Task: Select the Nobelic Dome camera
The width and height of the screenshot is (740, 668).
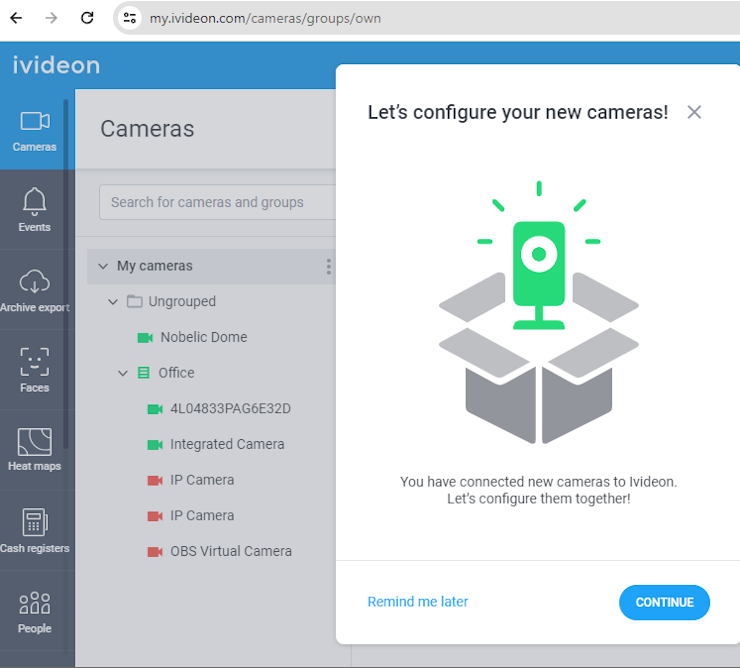Action: coord(203,337)
